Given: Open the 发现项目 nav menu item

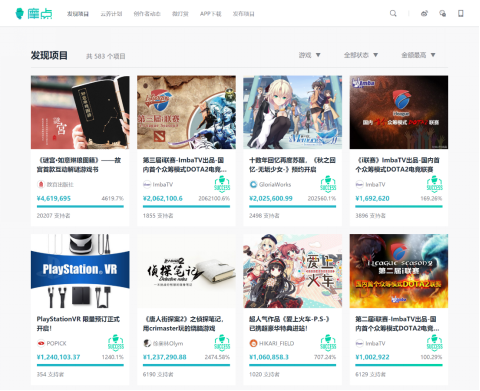Looking at the screenshot, I should coord(78,14).
